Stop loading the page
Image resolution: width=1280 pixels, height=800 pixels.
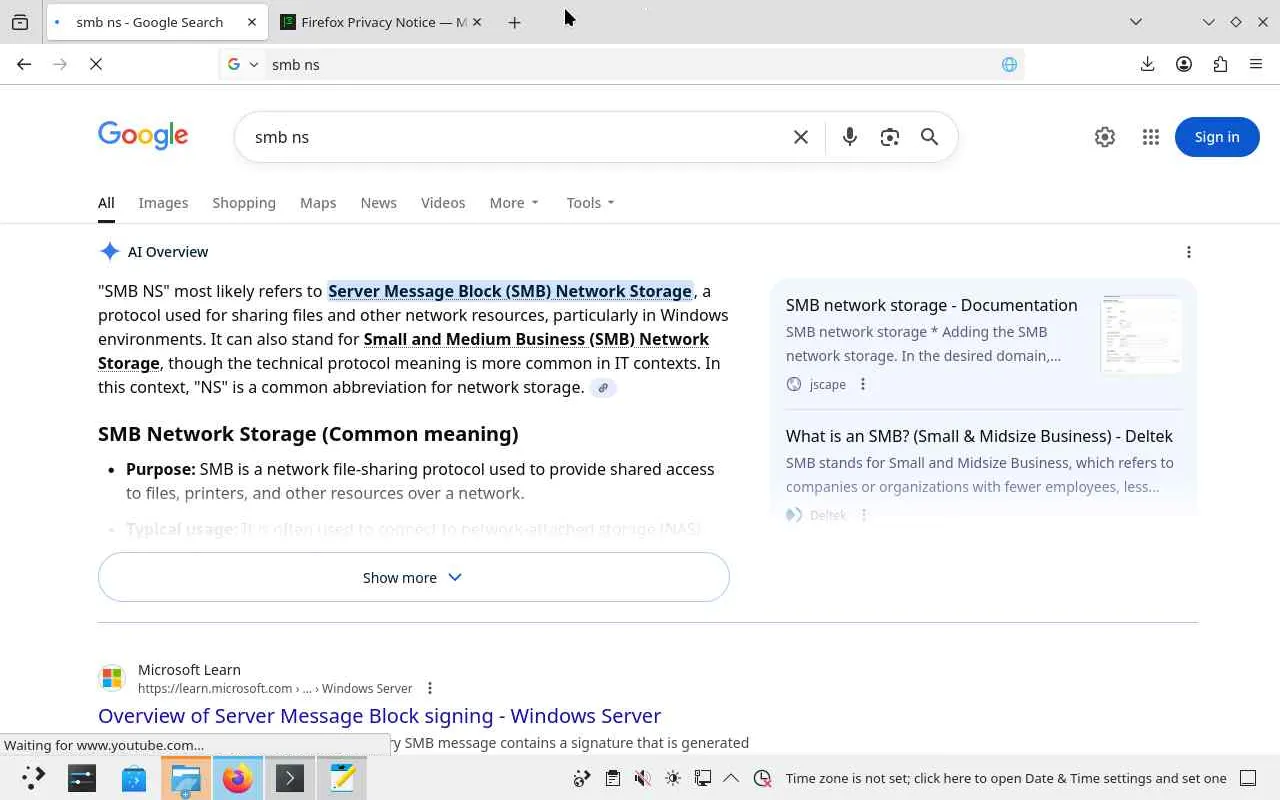click(x=96, y=64)
